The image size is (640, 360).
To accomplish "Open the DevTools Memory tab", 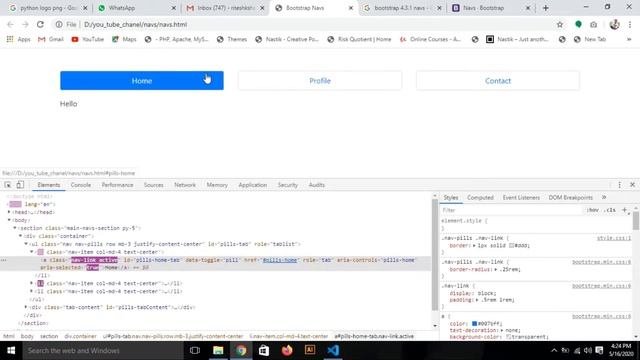I will [x=217, y=185].
